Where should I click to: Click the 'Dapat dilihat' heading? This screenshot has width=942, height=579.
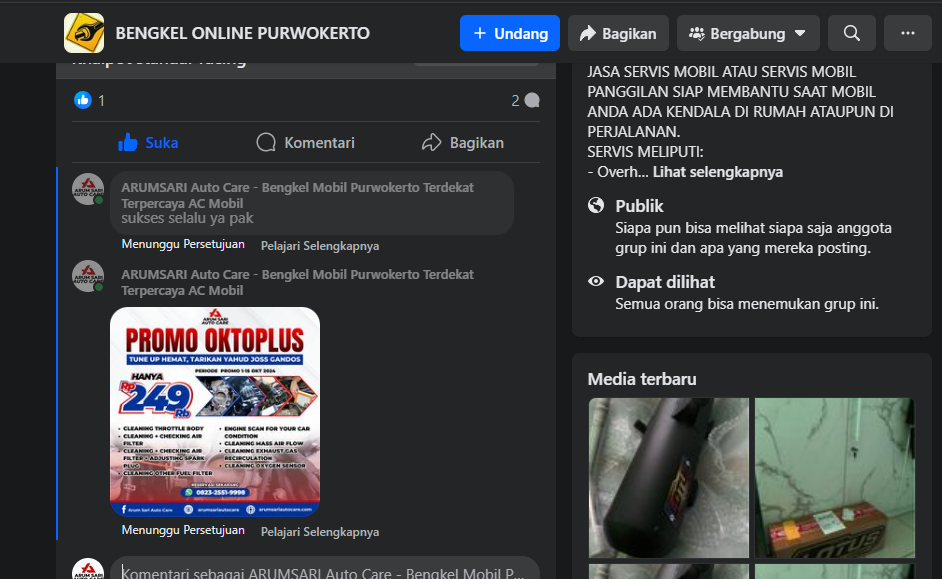(x=665, y=282)
